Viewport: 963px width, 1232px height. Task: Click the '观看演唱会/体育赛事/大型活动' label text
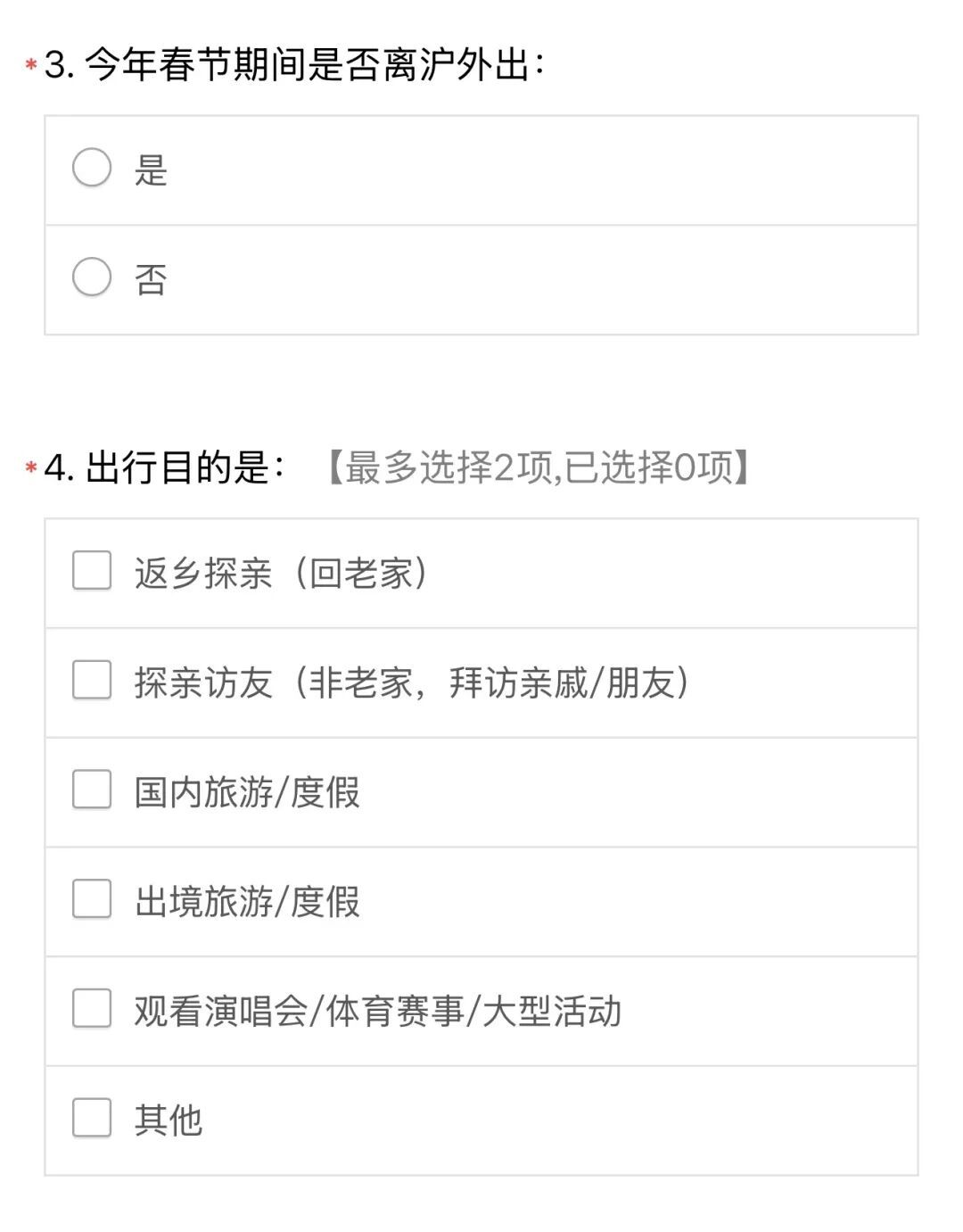[378, 1011]
